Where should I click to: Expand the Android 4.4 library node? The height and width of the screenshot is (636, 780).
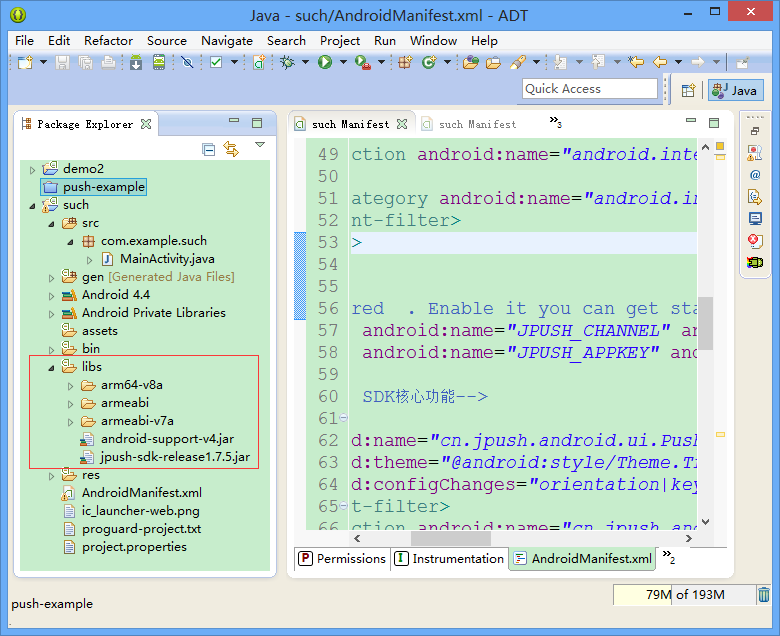point(51,296)
